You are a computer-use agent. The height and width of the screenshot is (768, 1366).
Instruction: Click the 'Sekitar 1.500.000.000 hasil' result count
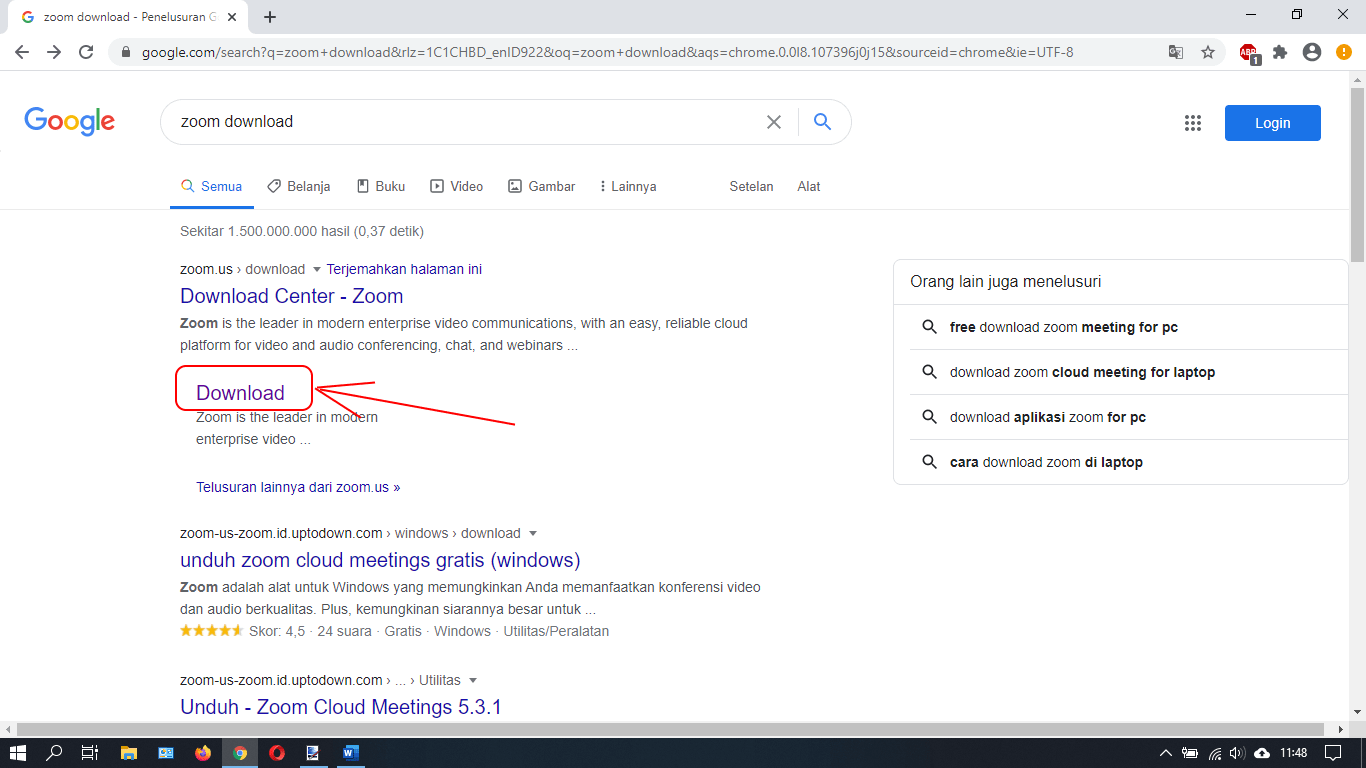point(302,231)
